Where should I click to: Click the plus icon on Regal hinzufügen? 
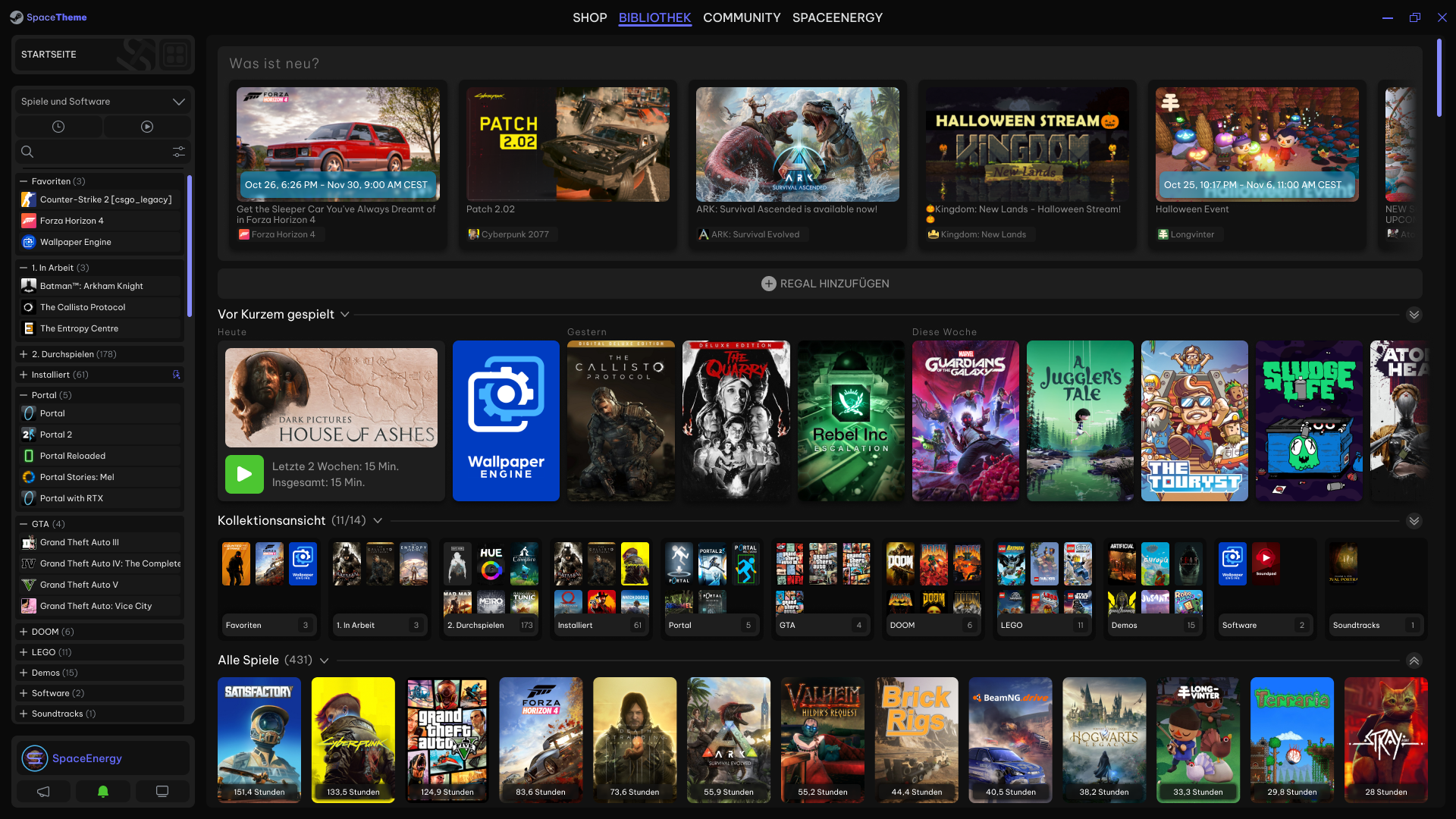tap(768, 284)
